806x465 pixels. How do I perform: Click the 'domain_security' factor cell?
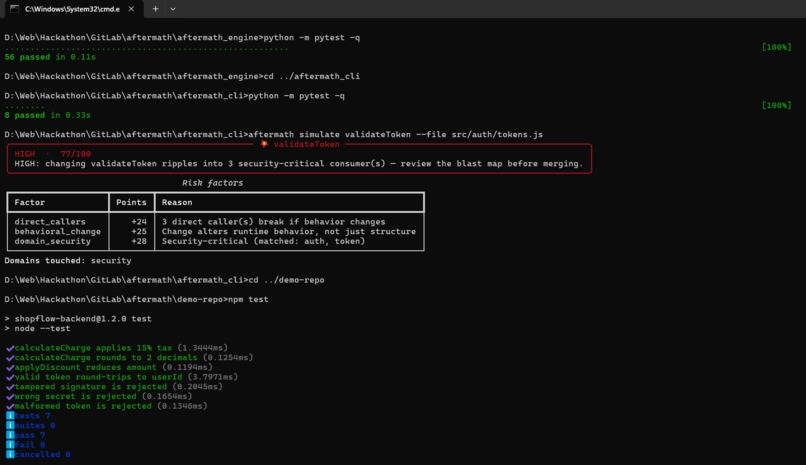[52, 241]
